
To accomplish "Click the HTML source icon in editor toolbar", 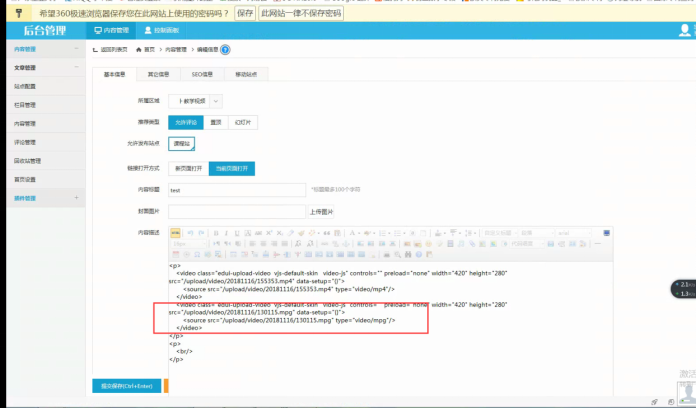I will point(174,233).
